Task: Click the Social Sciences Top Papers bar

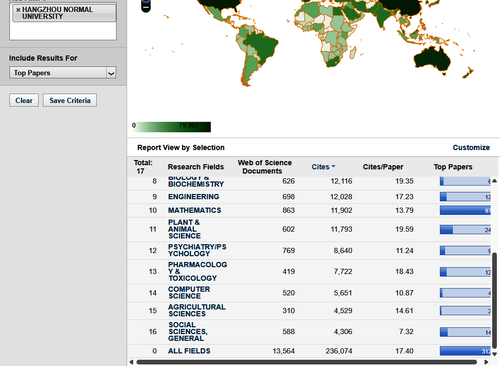Action: pyautogui.click(x=465, y=332)
